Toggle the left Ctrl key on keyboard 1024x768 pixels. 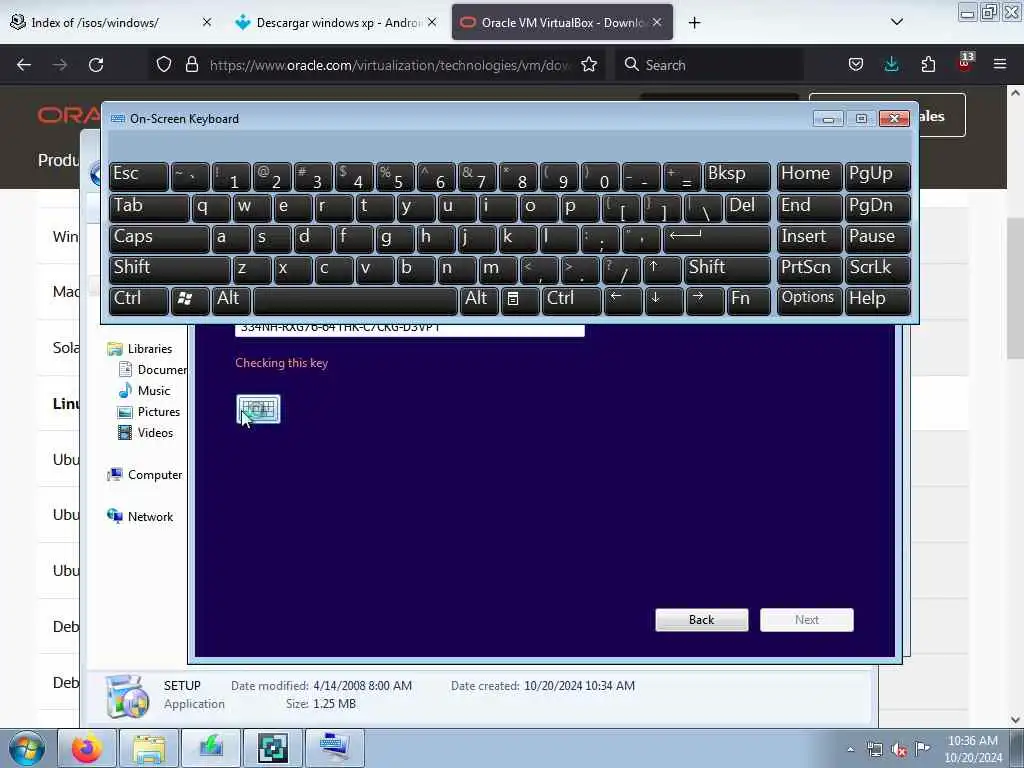coord(138,300)
